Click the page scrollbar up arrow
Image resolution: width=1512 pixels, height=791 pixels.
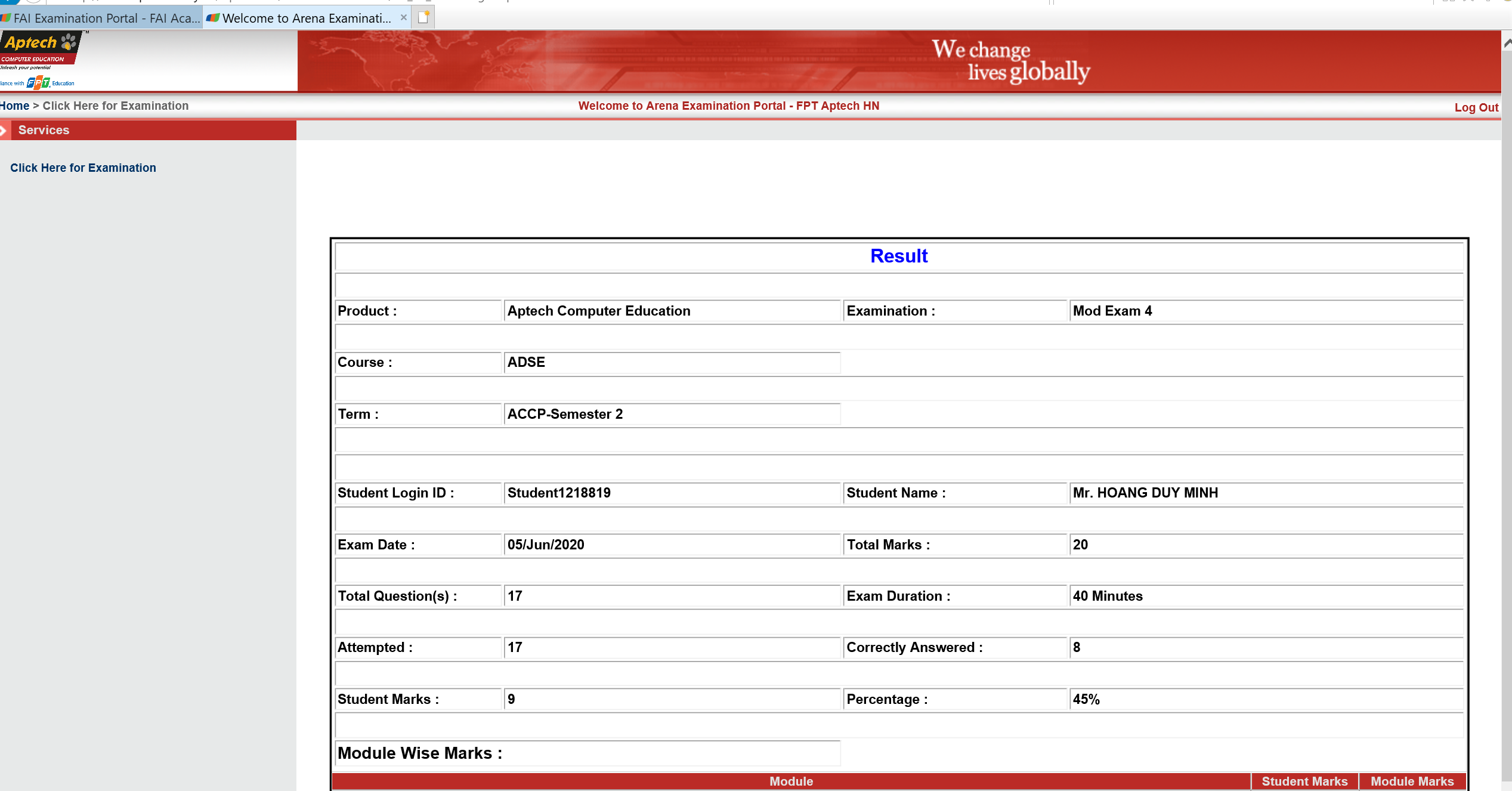pos(1507,43)
